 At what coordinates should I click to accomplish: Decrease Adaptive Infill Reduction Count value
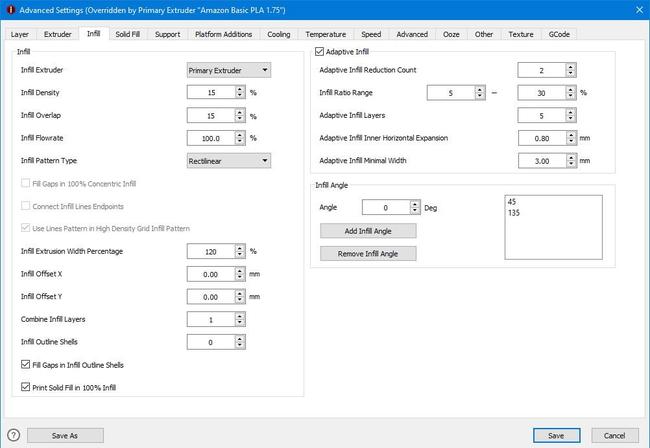tap(570, 74)
